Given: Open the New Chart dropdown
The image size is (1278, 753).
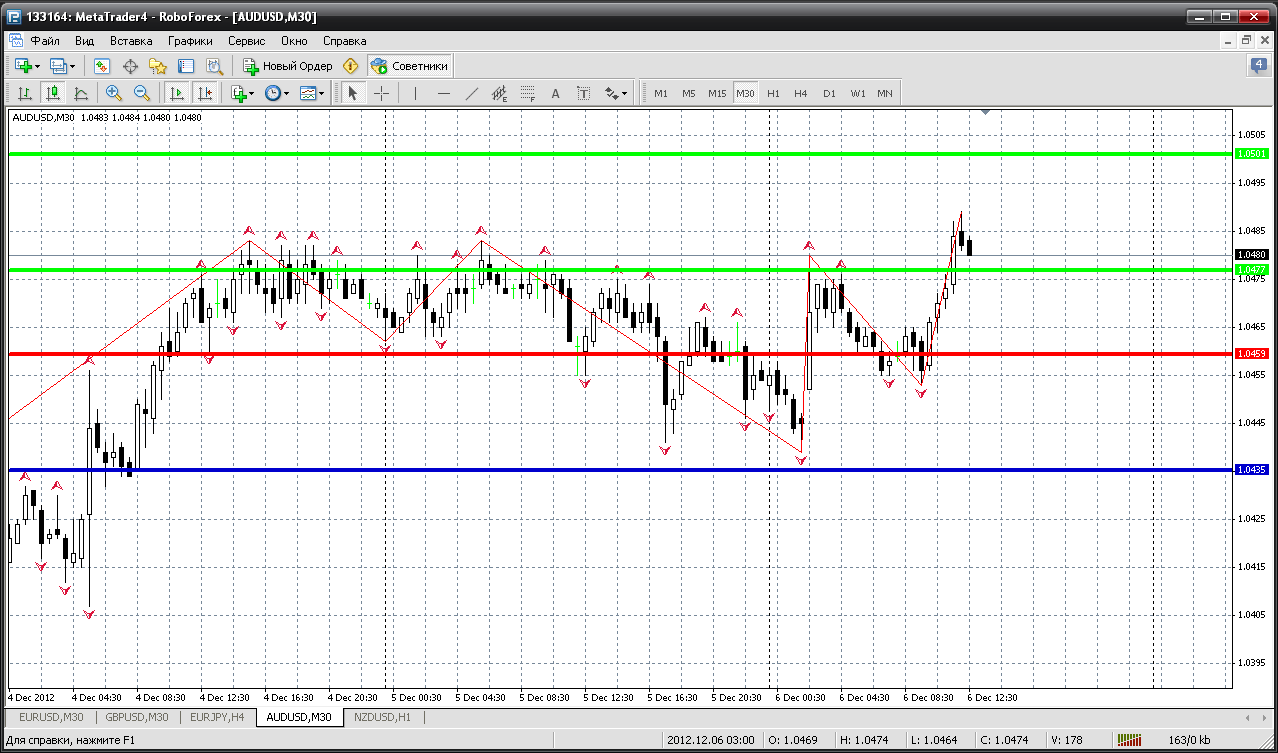Looking at the screenshot, I should pos(27,66).
